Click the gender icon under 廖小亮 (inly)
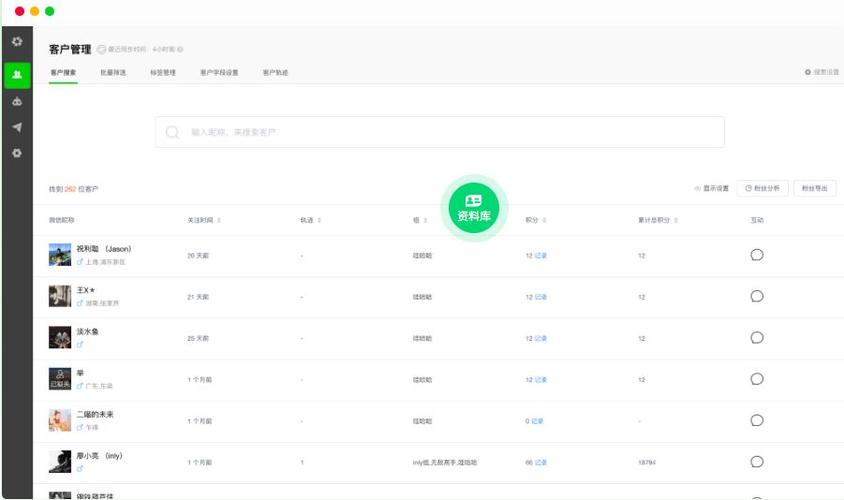 [x=80, y=469]
